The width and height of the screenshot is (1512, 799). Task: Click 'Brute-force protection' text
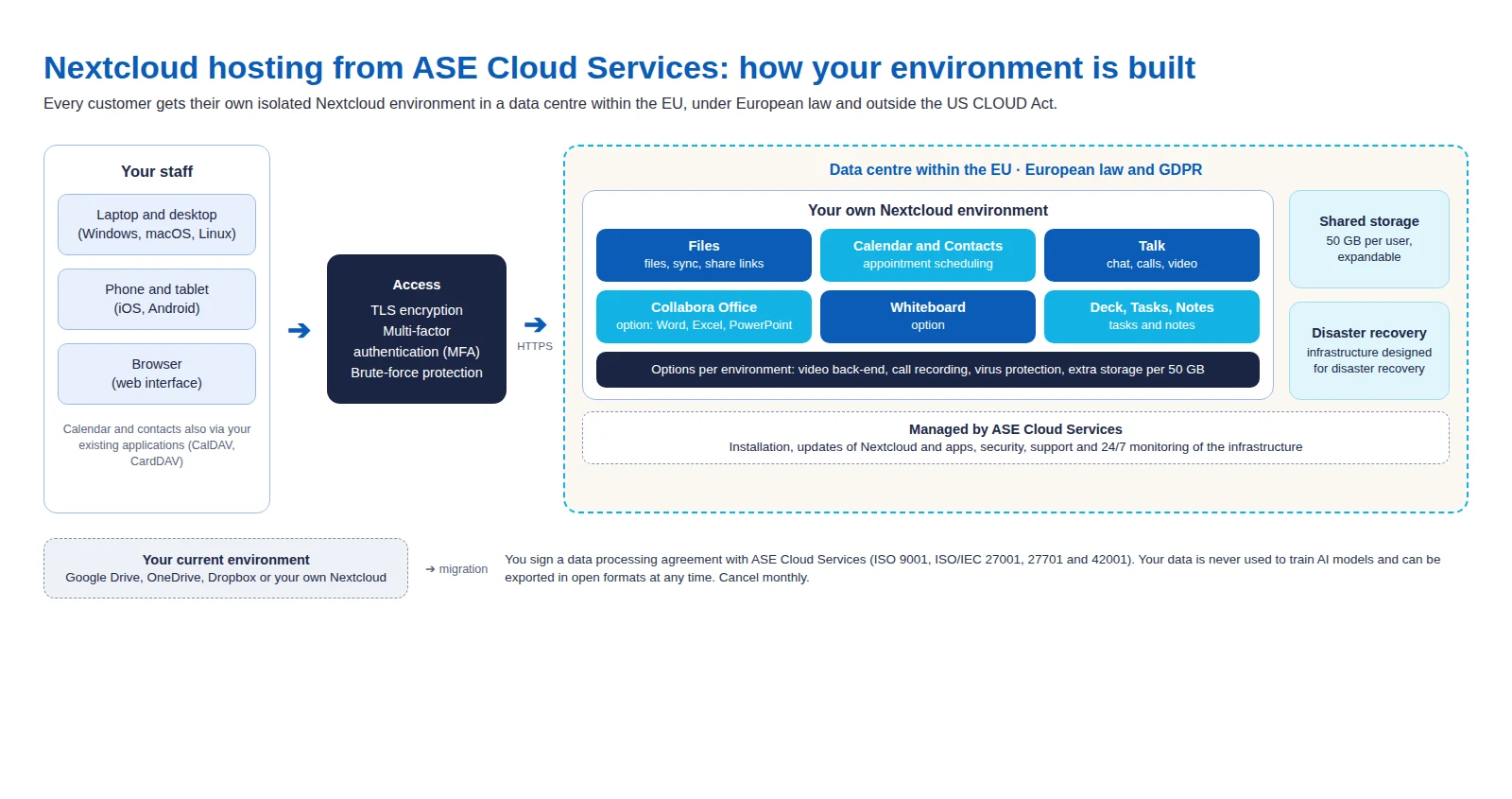pos(417,373)
